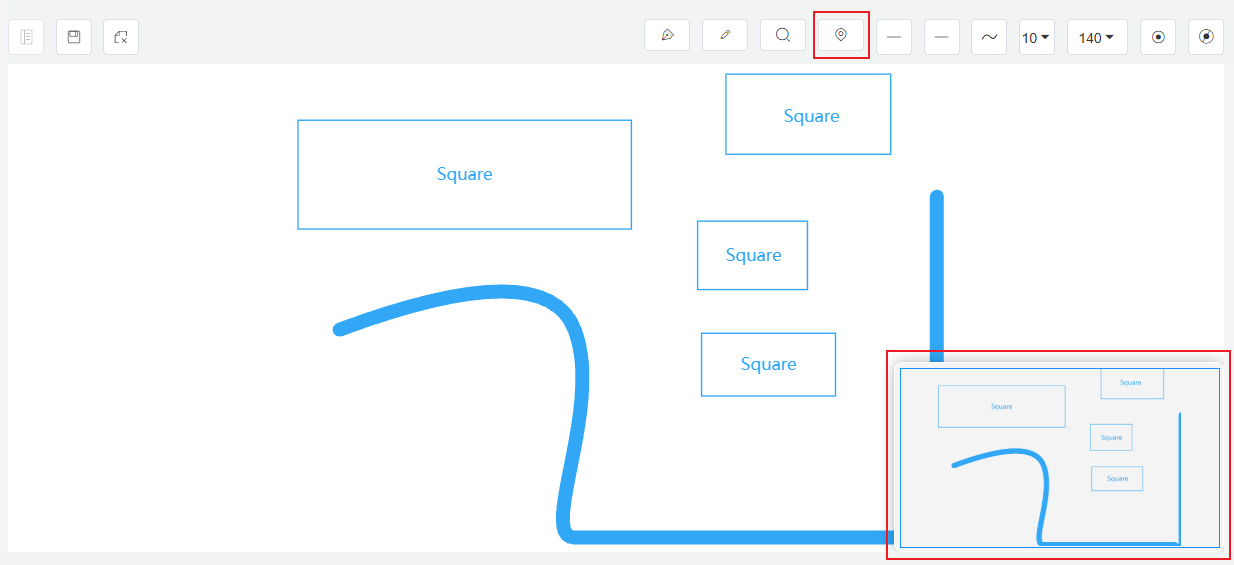
Task: Select the pencil tool
Action: (725, 36)
